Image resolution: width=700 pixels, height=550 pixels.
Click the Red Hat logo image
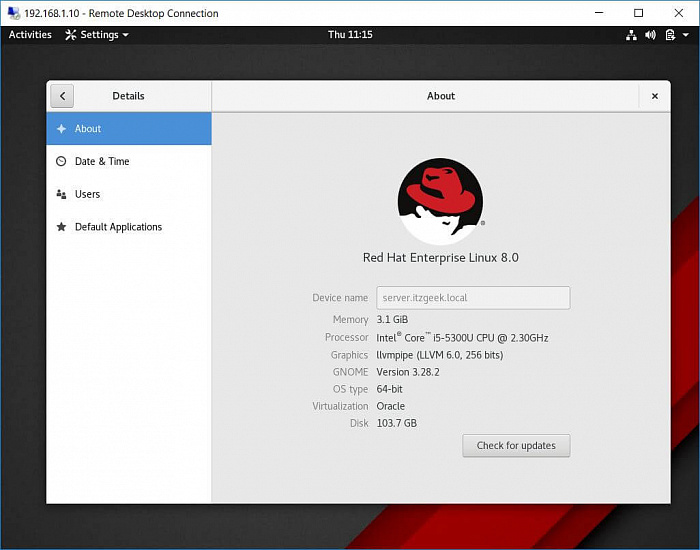click(x=440, y=201)
